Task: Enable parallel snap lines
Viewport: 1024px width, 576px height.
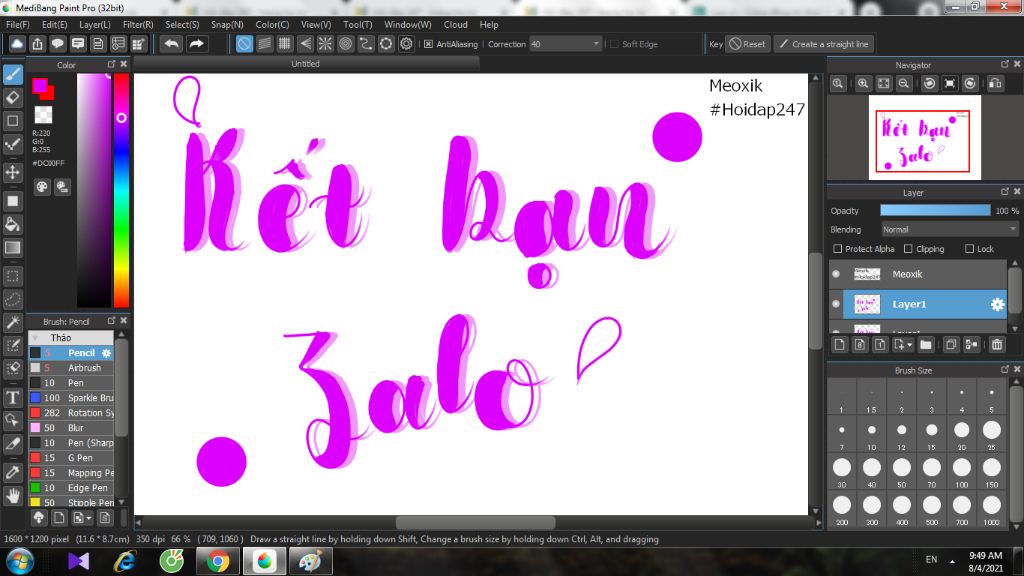Action: pyautogui.click(x=264, y=44)
